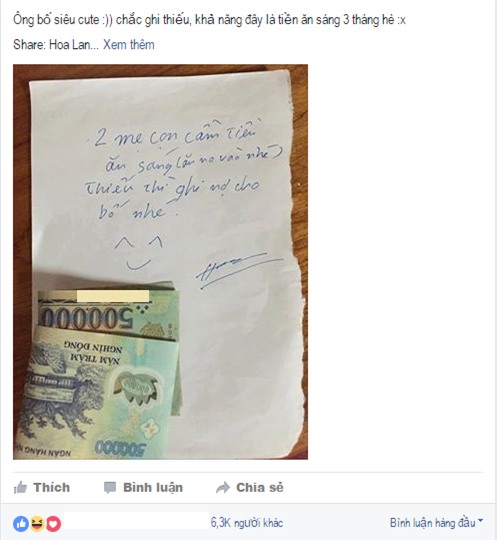Open the handwritten note photo
Image resolution: width=497 pixels, height=540 pixels.
click(x=161, y=262)
